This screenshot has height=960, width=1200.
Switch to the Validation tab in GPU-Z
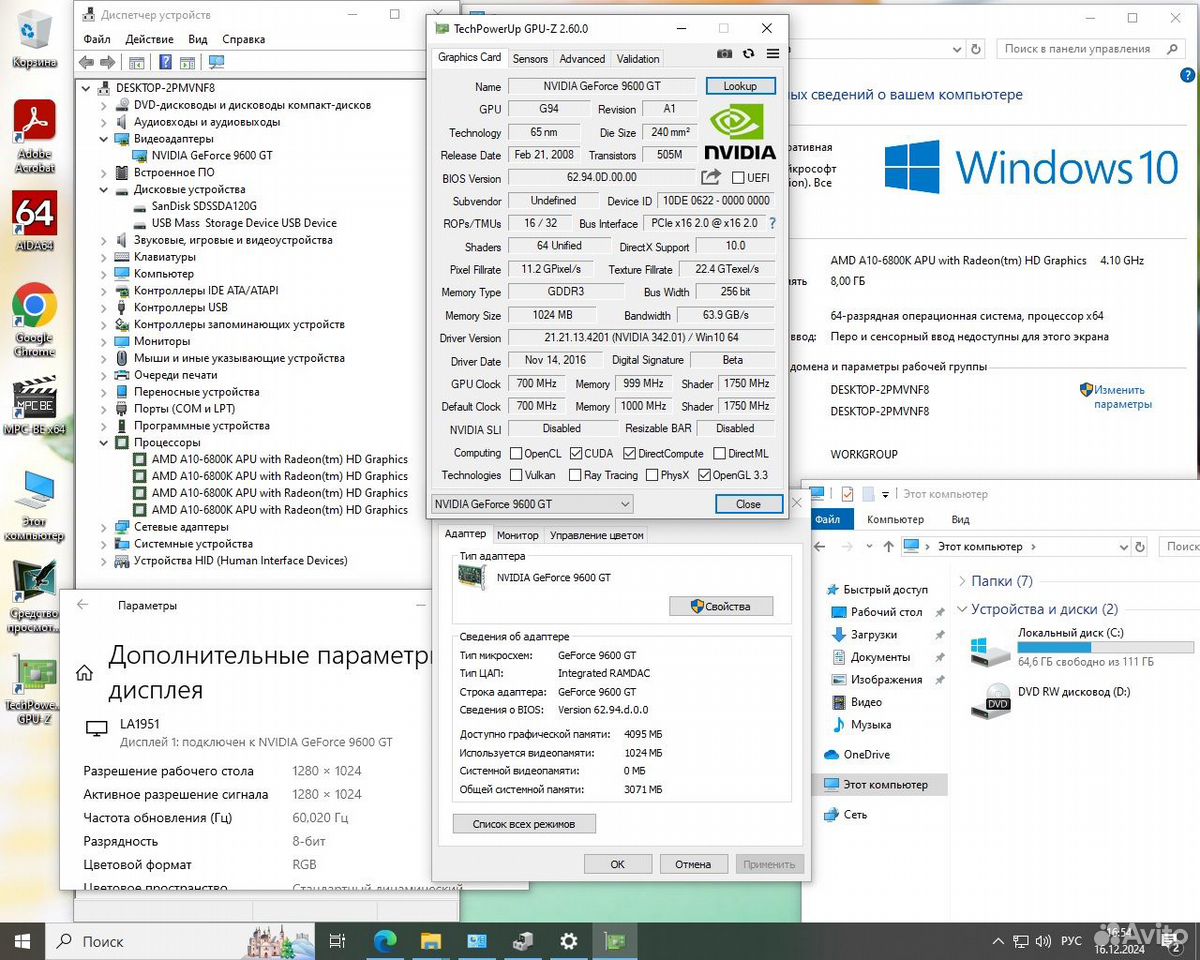click(638, 59)
